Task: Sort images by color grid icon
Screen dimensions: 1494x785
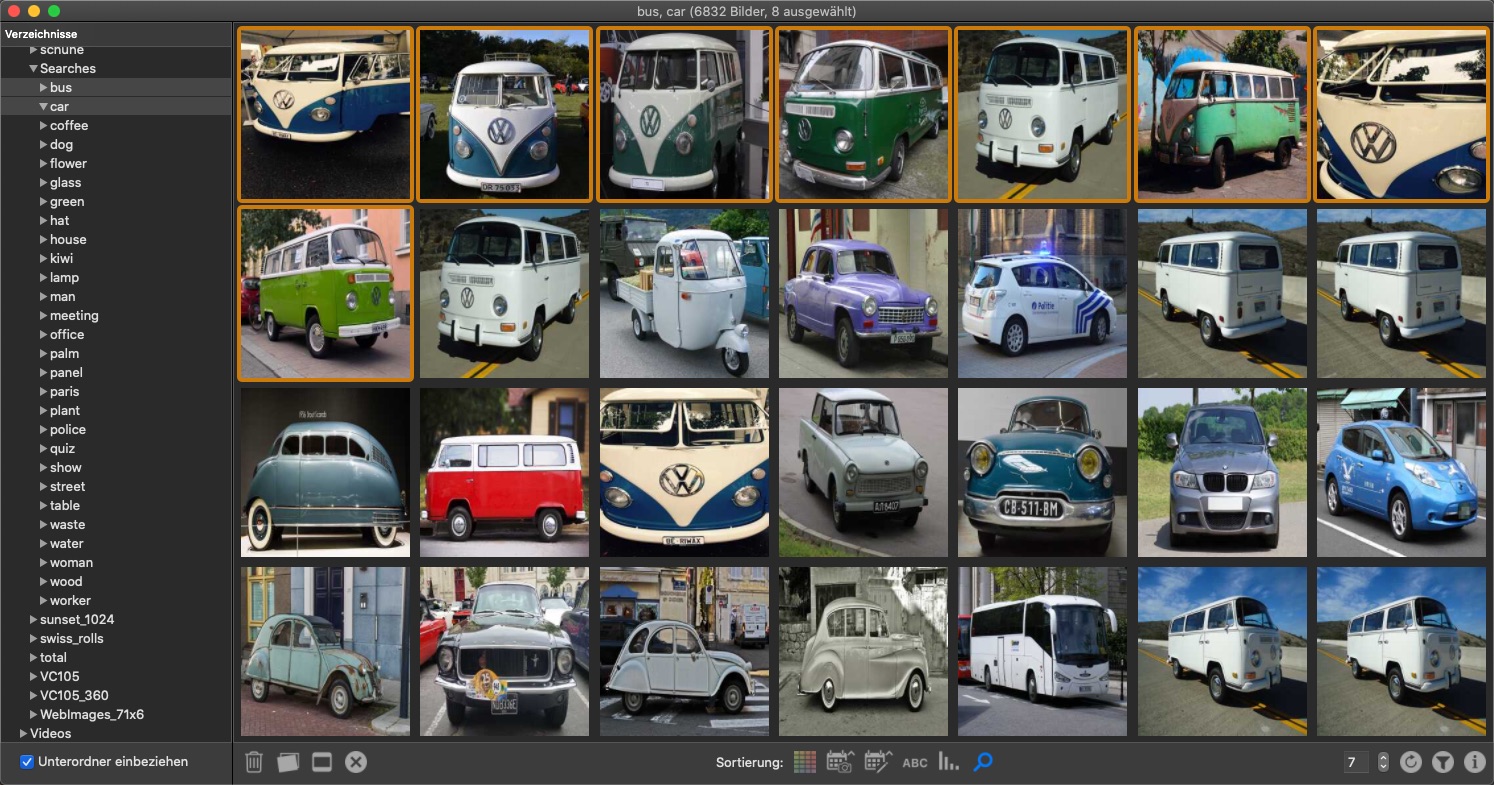Action: coord(805,762)
